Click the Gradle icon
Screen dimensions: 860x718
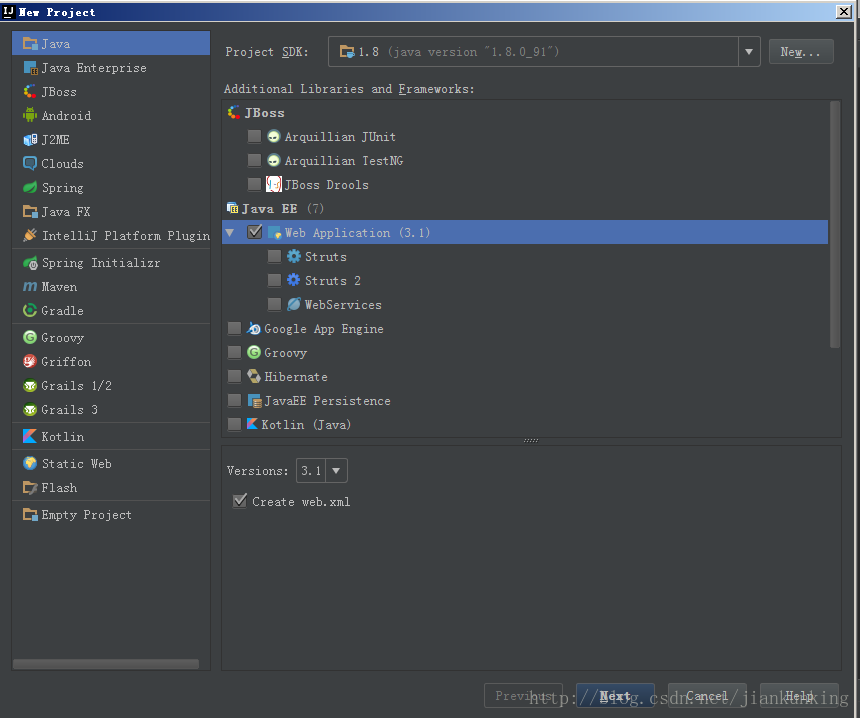[30, 310]
